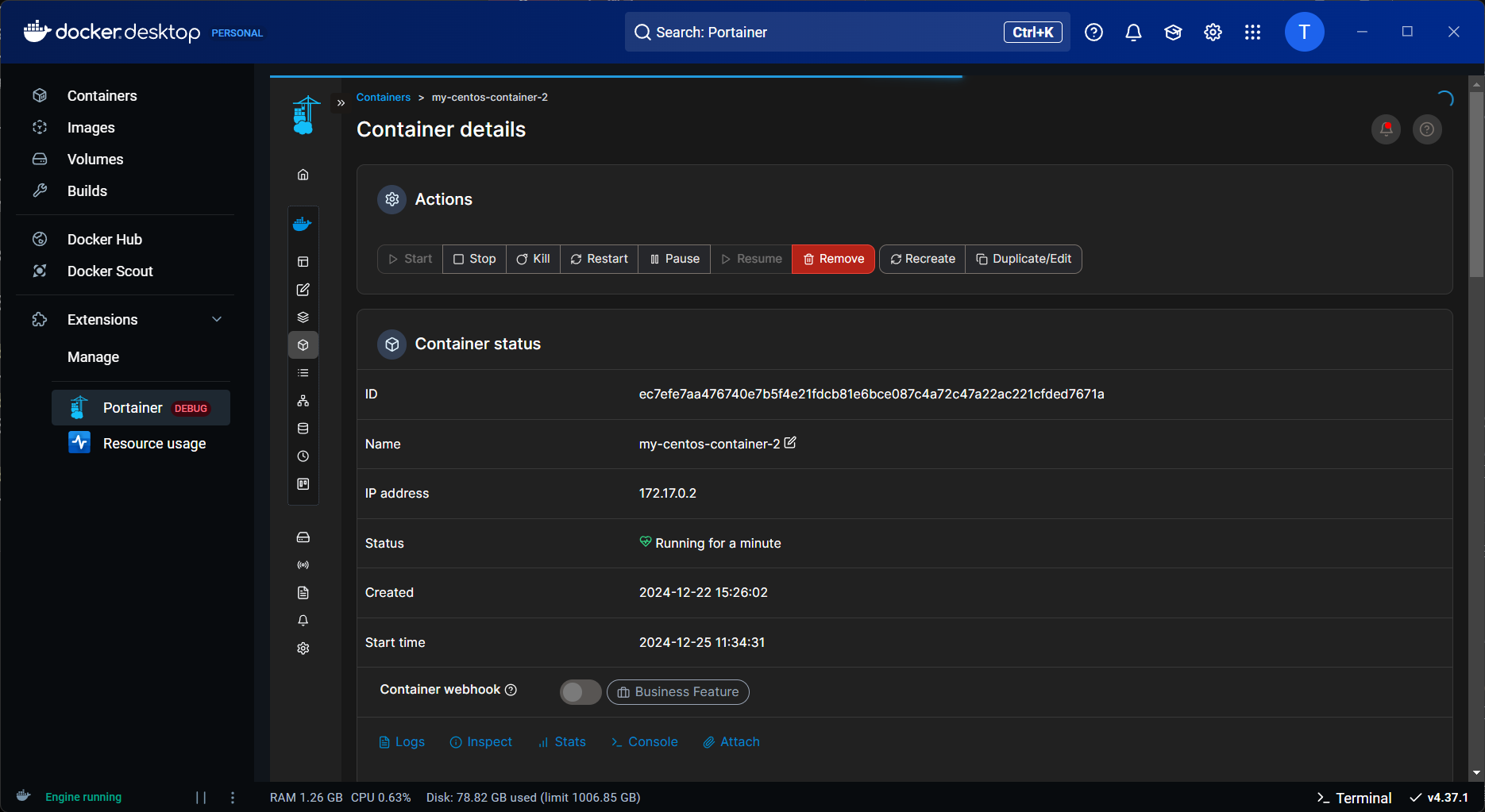Open the container Logs link

click(x=402, y=742)
